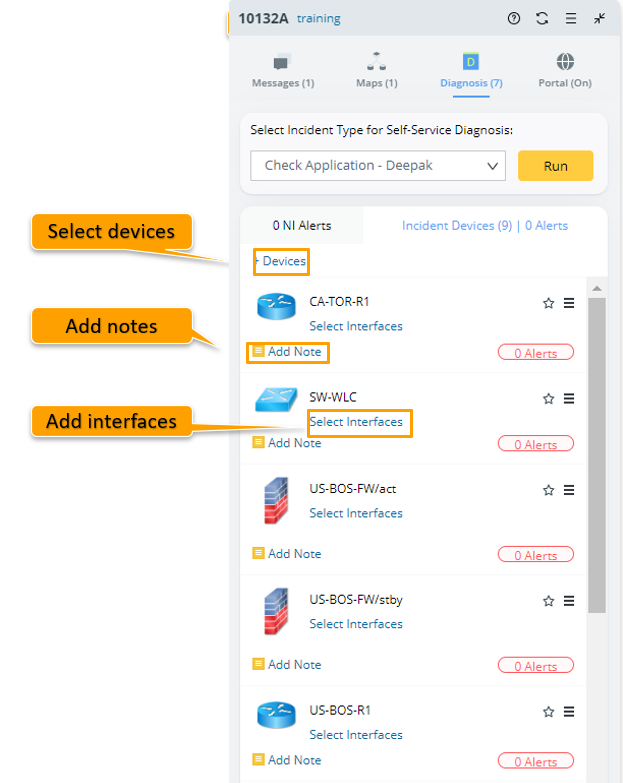Open the CA-TOR-R1 device options menu
Image resolution: width=623 pixels, height=783 pixels.
[x=569, y=303]
